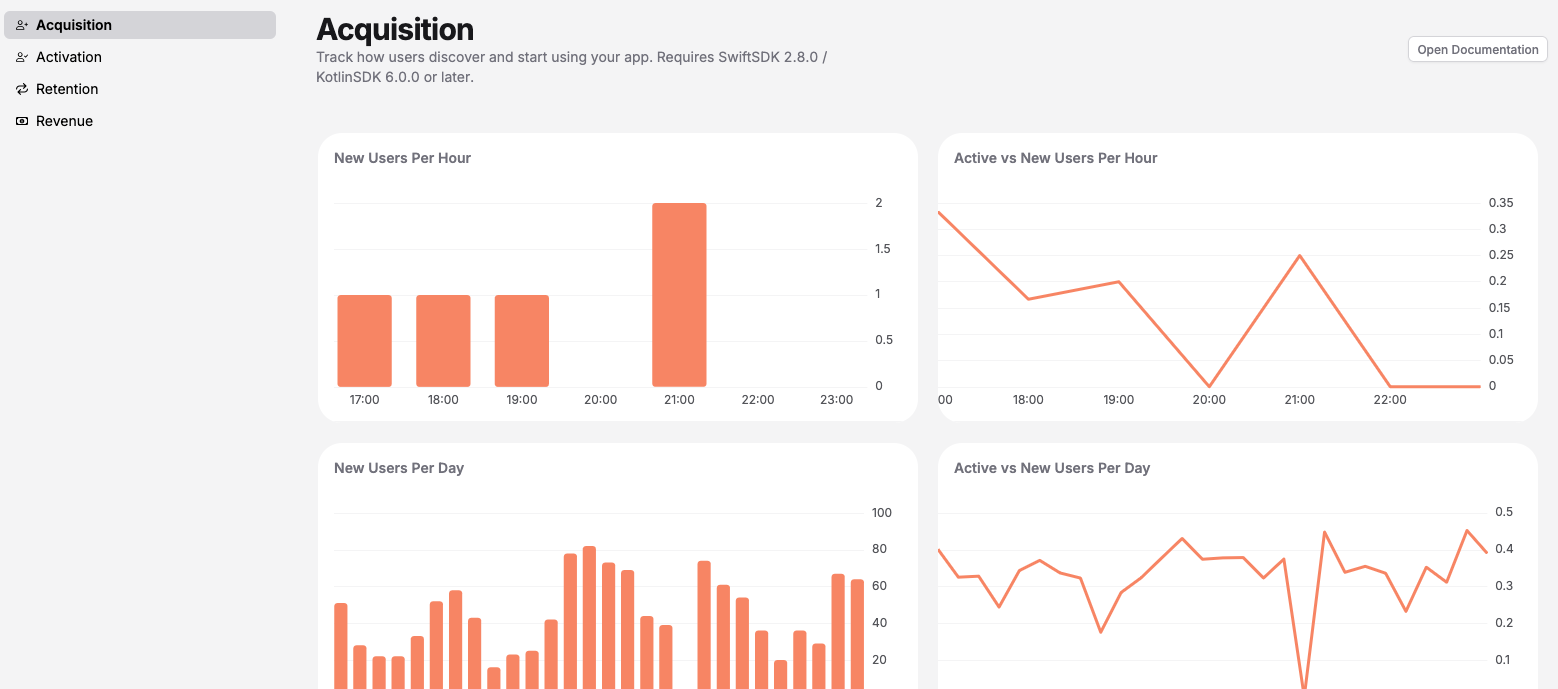
Task: Click the 0.35 axis value on hourly line chart
Action: tap(1501, 202)
